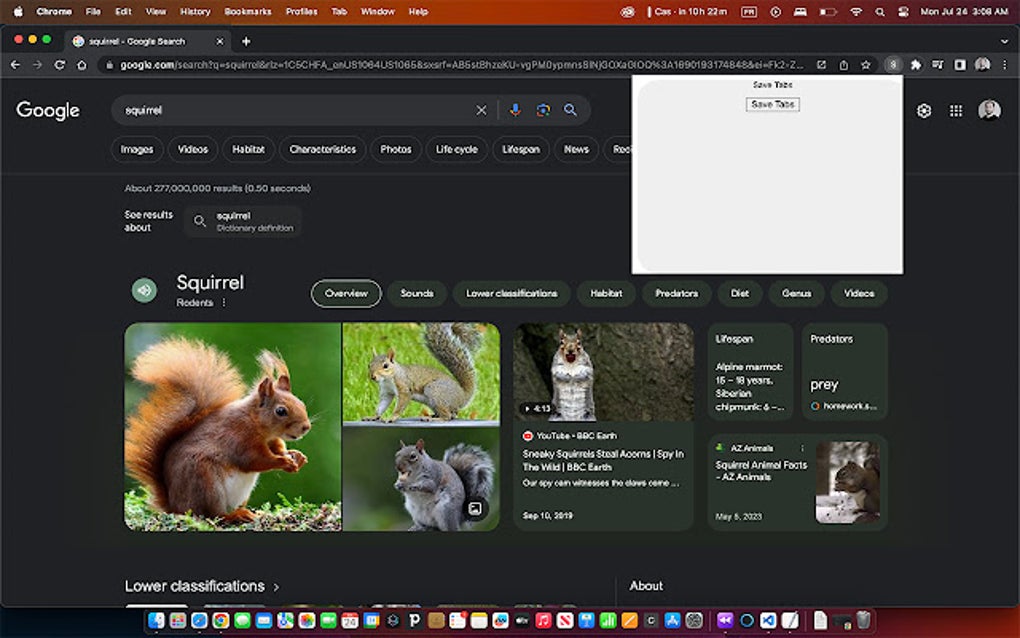Play the Squirrel pronunciation speaker icon
1020x638 pixels.
[144, 289]
